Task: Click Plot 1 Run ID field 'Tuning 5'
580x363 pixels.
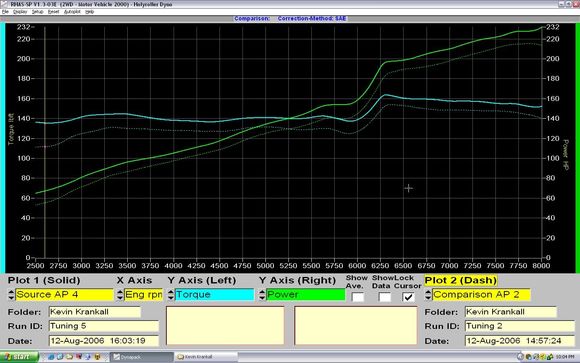Action: [x=104, y=326]
